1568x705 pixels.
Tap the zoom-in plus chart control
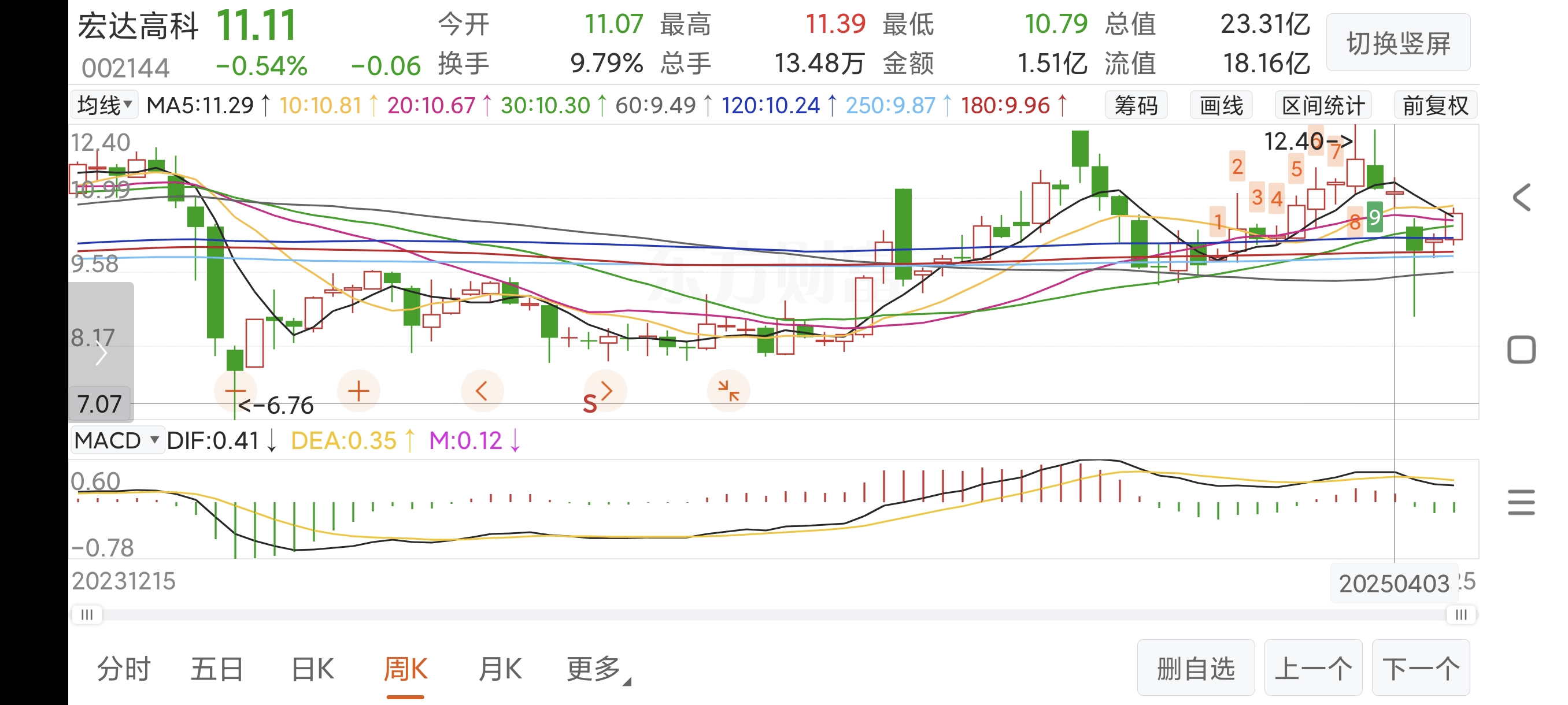pyautogui.click(x=358, y=391)
